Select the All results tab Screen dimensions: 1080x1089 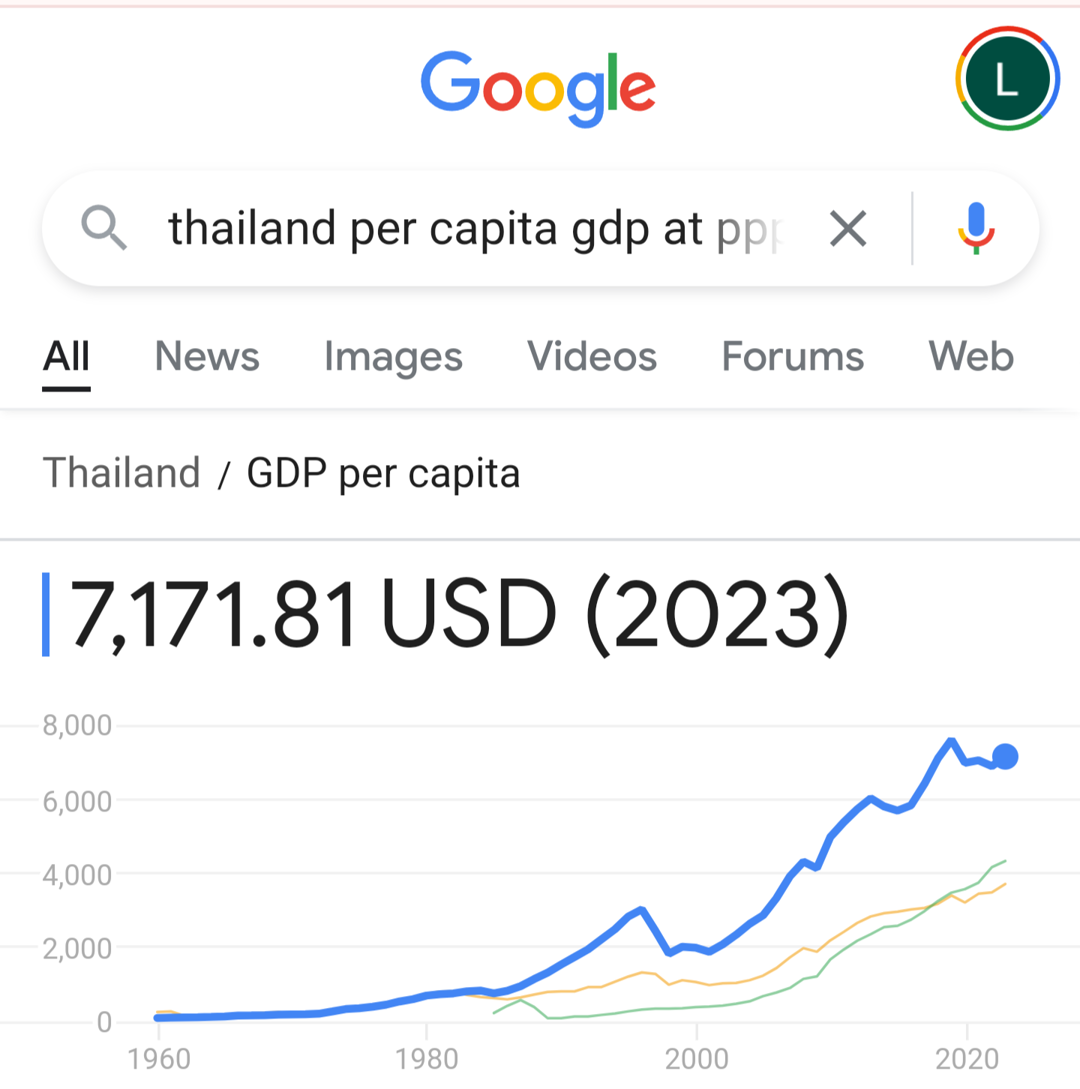(66, 357)
